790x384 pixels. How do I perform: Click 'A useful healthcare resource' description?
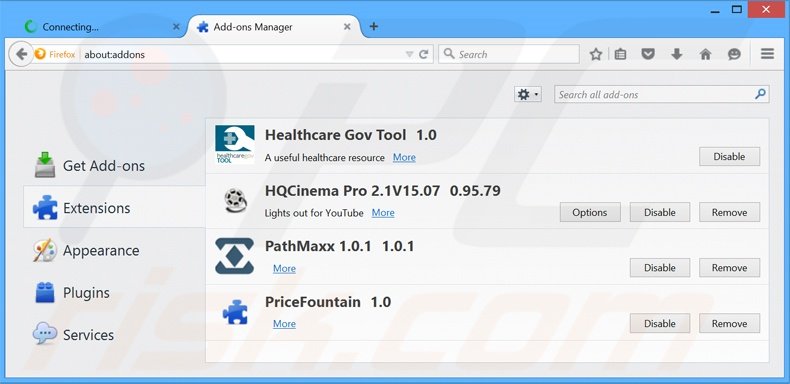(x=324, y=158)
